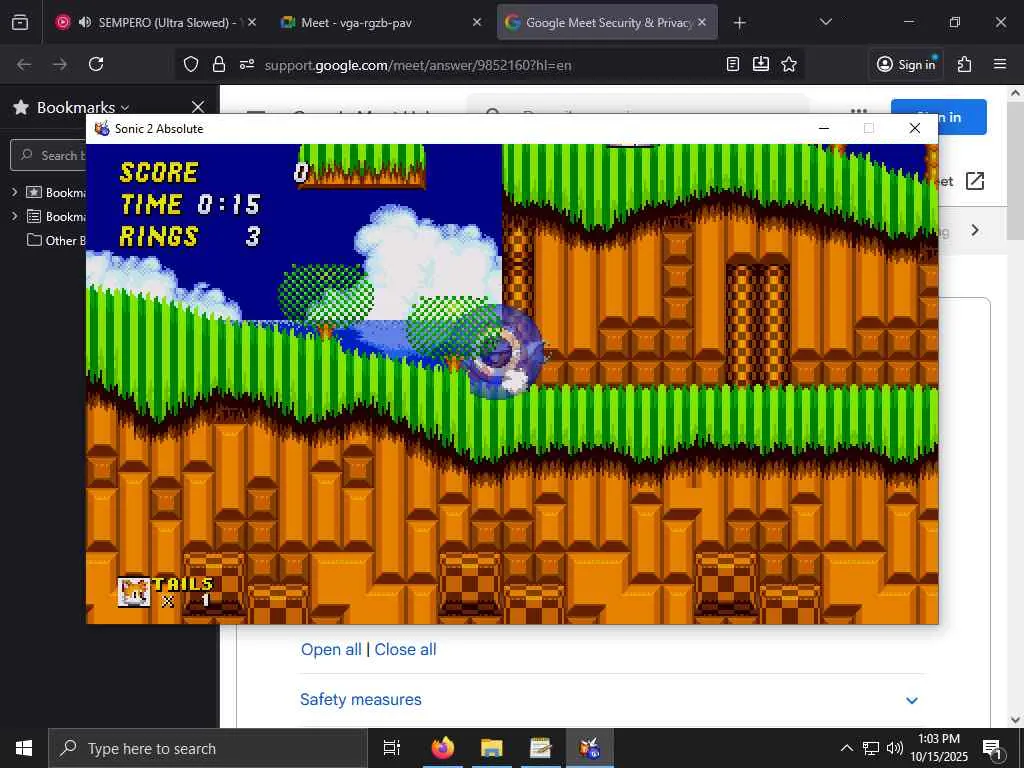This screenshot has height=768, width=1024.
Task: Close the Google Meet Security tab
Action: pos(702,22)
